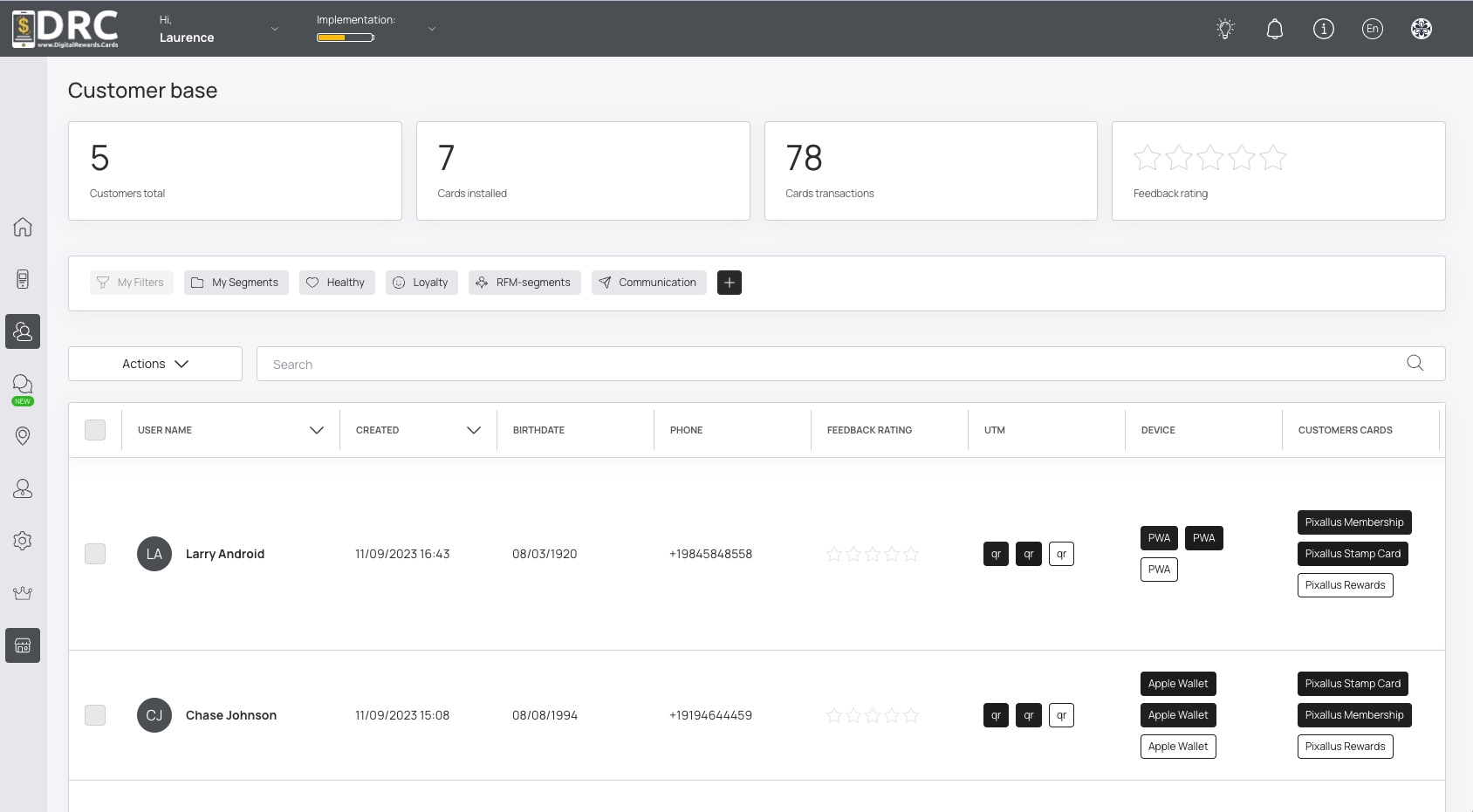Click the DEVICE column header
This screenshot has width=1473, height=812.
click(1158, 430)
